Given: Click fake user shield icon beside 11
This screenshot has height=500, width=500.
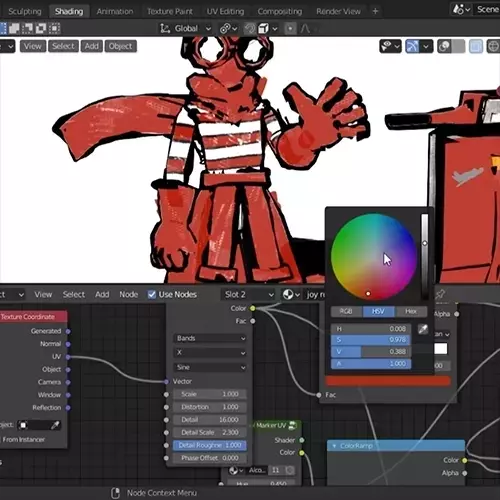Looking at the screenshot, I should (290, 470).
